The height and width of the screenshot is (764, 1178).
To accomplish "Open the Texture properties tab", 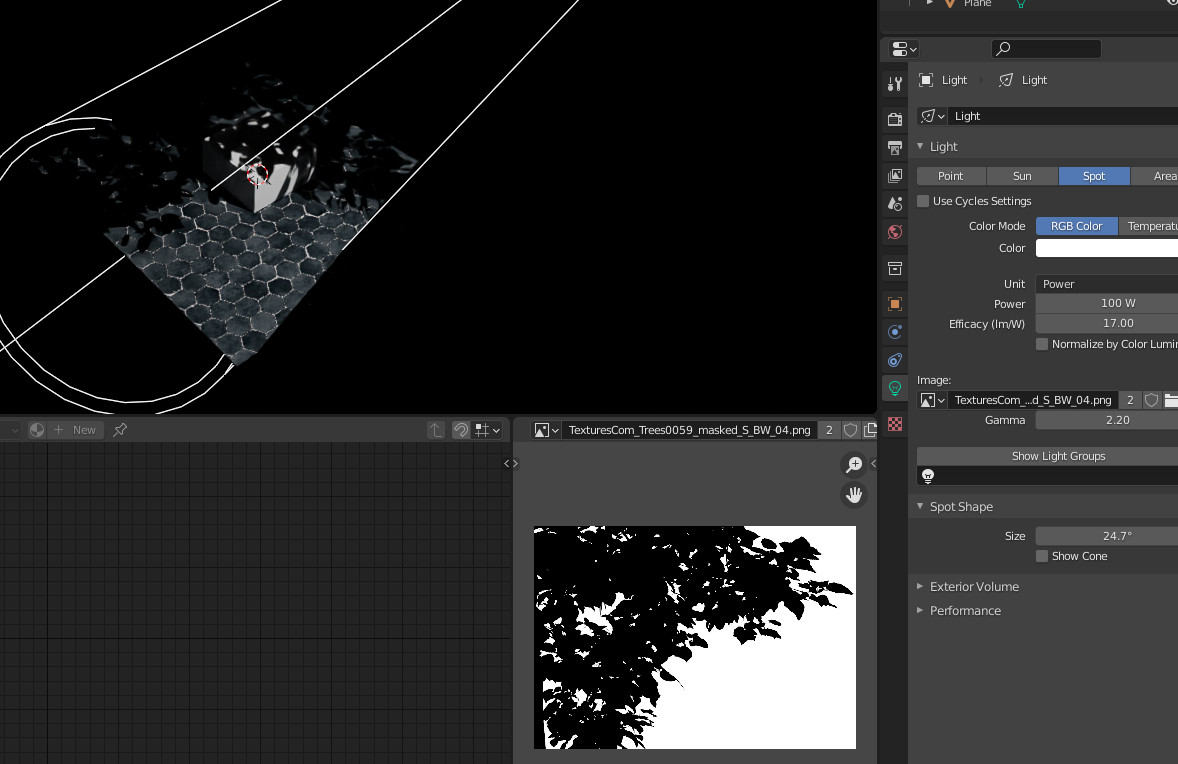I will coord(895,424).
